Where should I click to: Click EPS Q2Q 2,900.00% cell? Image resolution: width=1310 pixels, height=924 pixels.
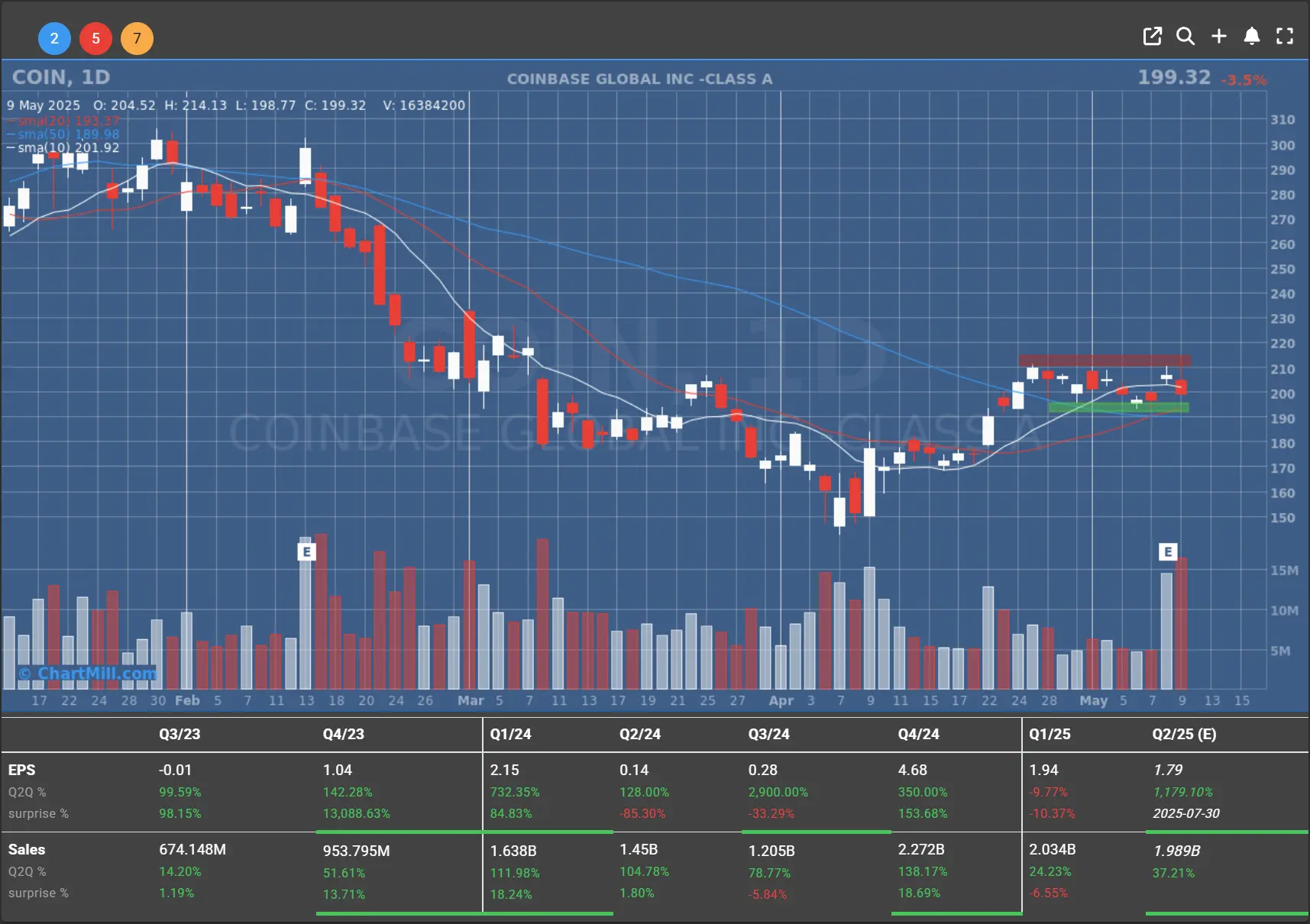[x=778, y=792]
